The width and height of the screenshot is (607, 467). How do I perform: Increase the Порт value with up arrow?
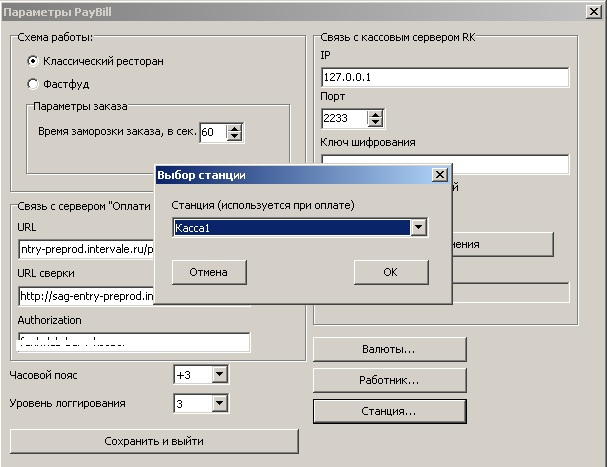tap(357, 114)
